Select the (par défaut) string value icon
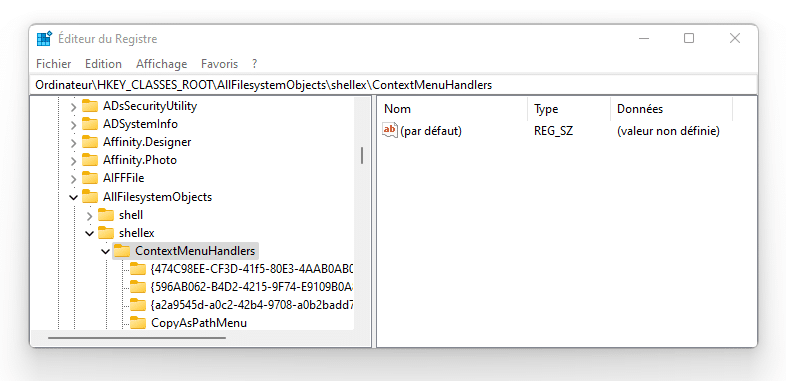Viewport: 786px width, 381px height. click(x=389, y=131)
